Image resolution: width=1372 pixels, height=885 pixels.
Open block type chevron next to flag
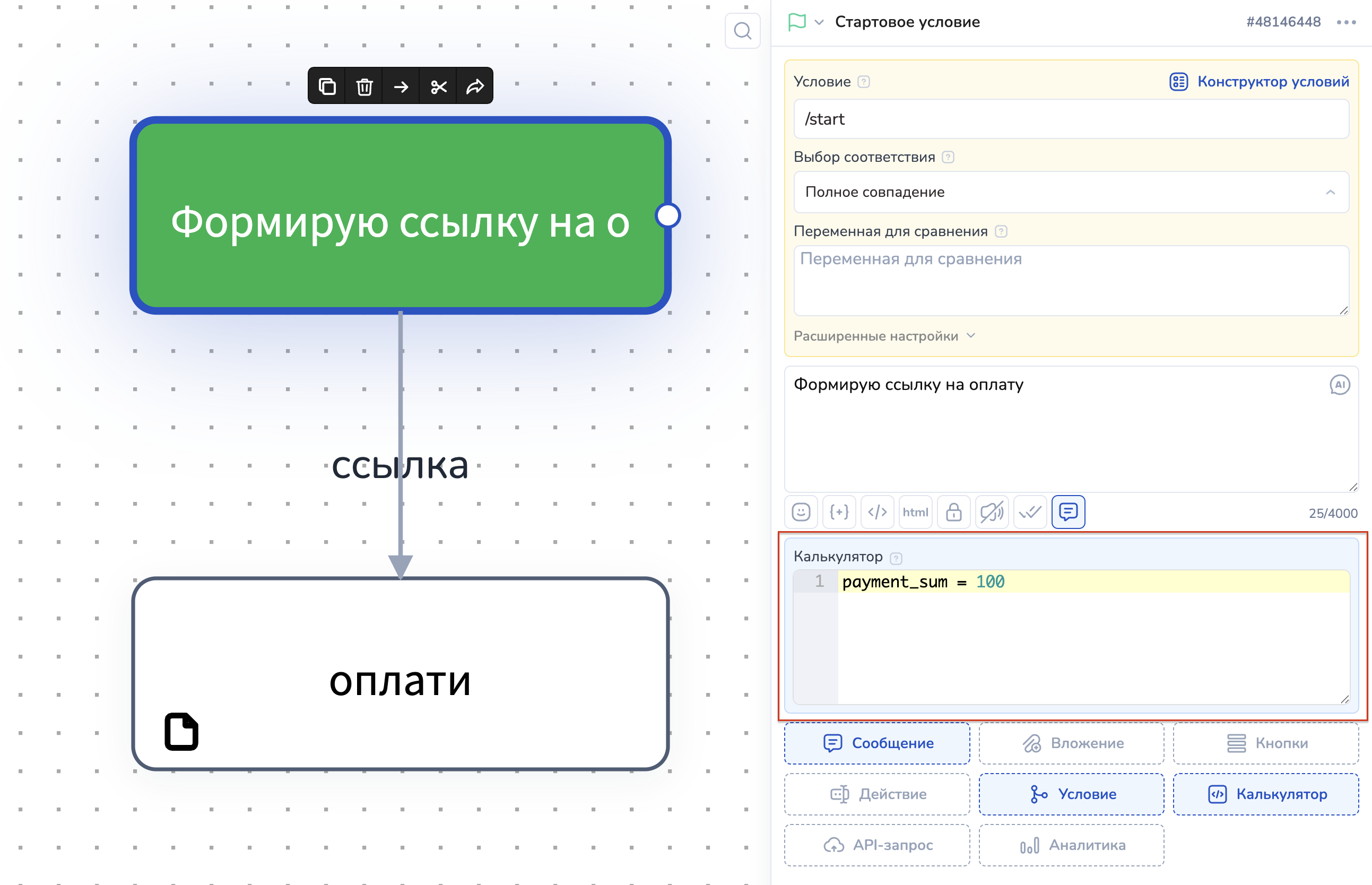819,22
